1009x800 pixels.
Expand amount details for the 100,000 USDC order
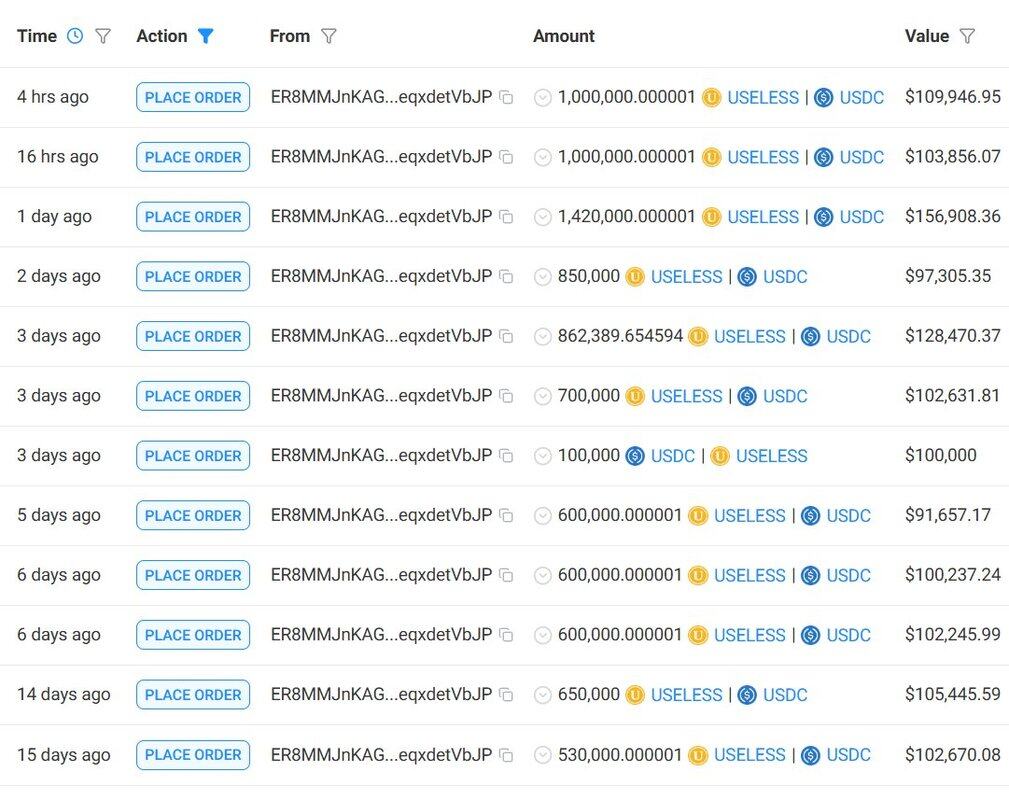coord(543,456)
